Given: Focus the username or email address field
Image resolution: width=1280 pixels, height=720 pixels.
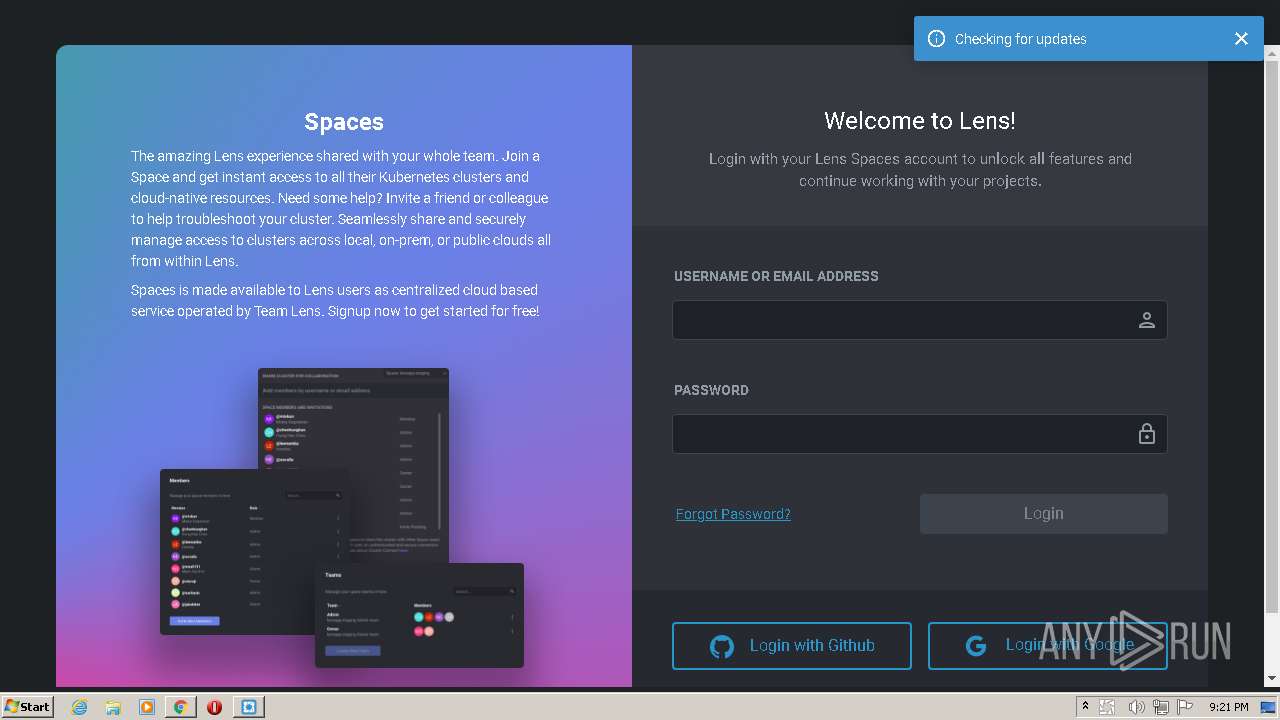Looking at the screenshot, I should 920,320.
